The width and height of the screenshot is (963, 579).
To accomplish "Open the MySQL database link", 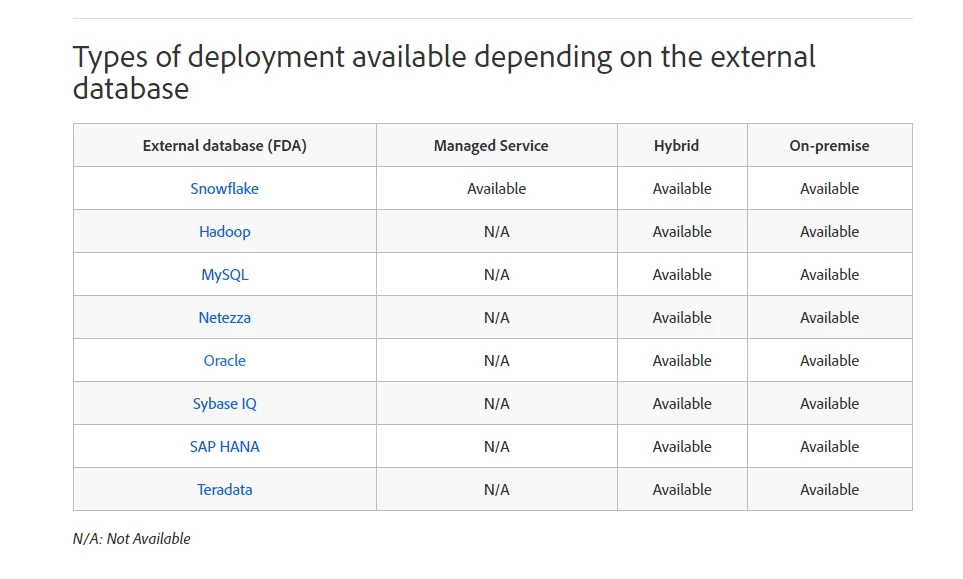I will pos(224,274).
